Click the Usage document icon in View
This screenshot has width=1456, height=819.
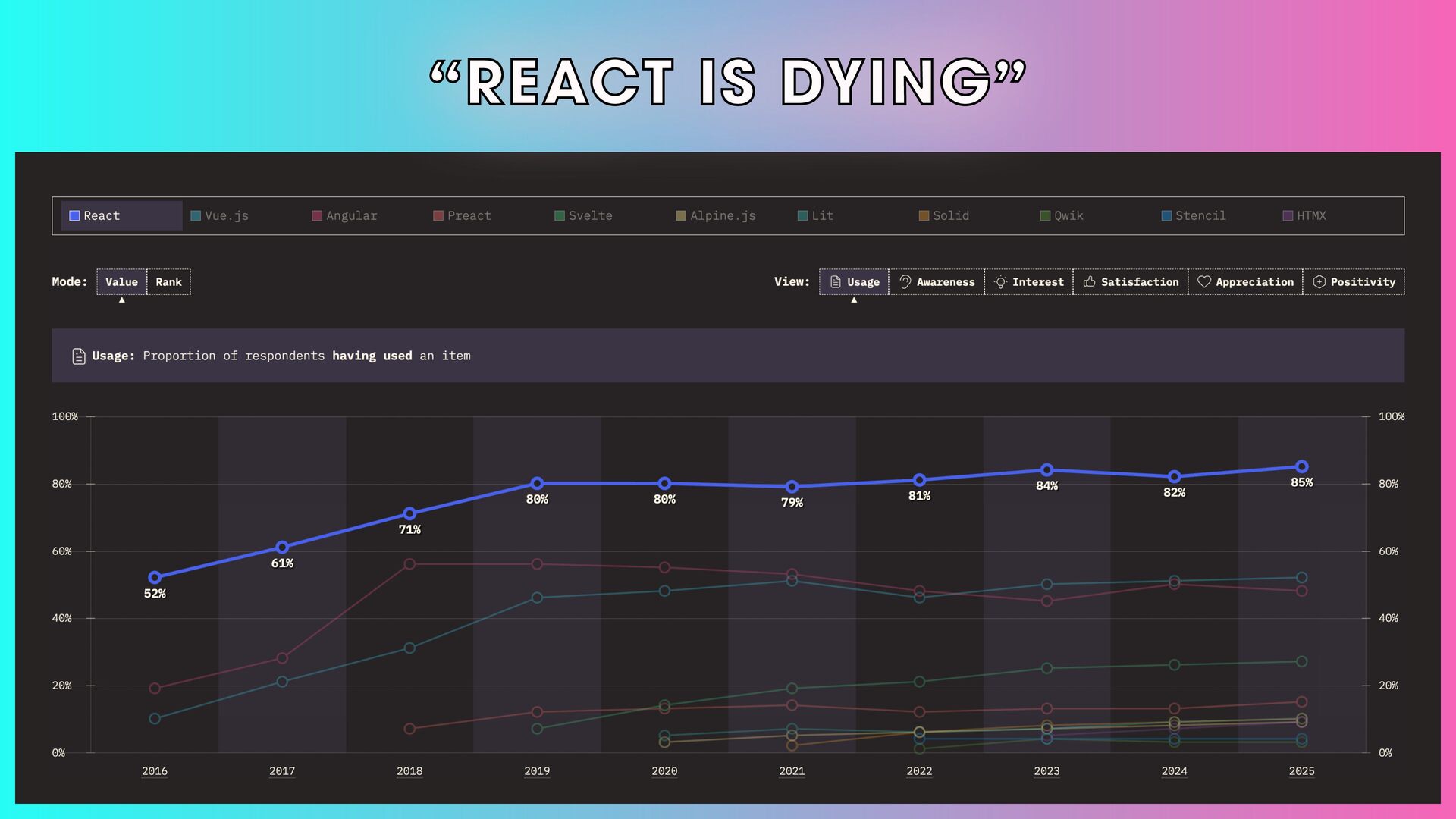tap(835, 282)
